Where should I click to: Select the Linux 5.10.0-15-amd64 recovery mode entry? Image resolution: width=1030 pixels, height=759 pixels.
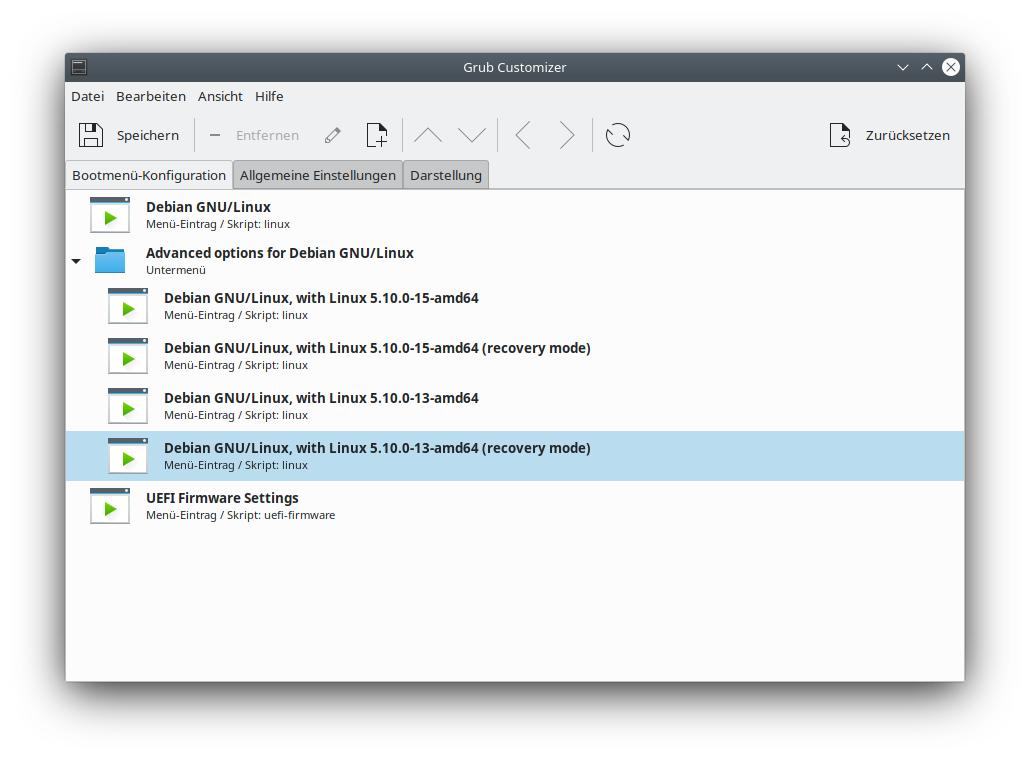tap(377, 356)
